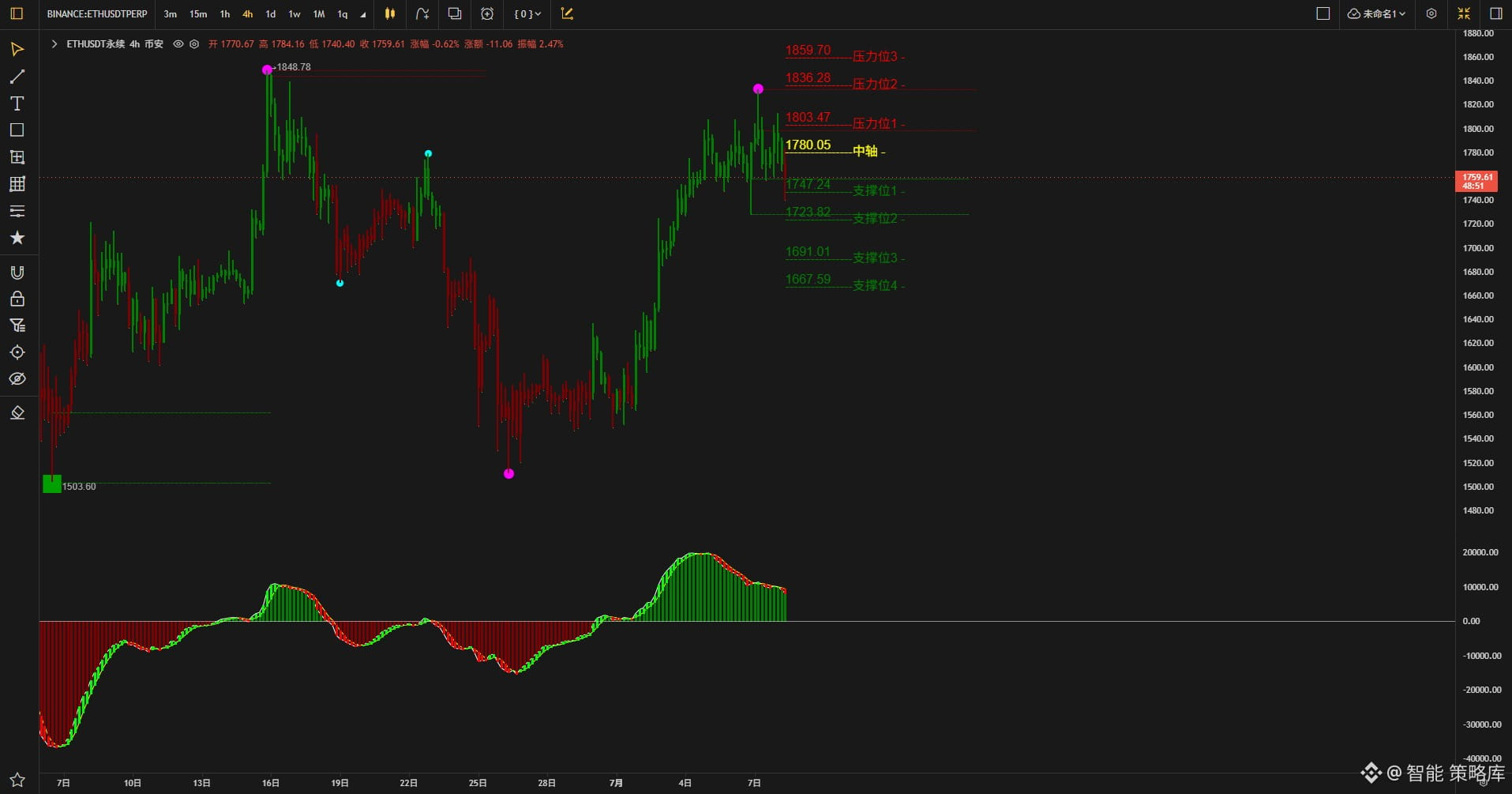1512x794 pixels.
Task: Click the ETHUSDT永续 4h 币安 legend title
Action: pyautogui.click(x=114, y=44)
